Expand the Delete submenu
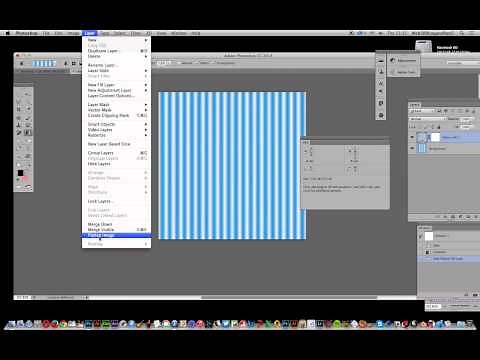 116,56
